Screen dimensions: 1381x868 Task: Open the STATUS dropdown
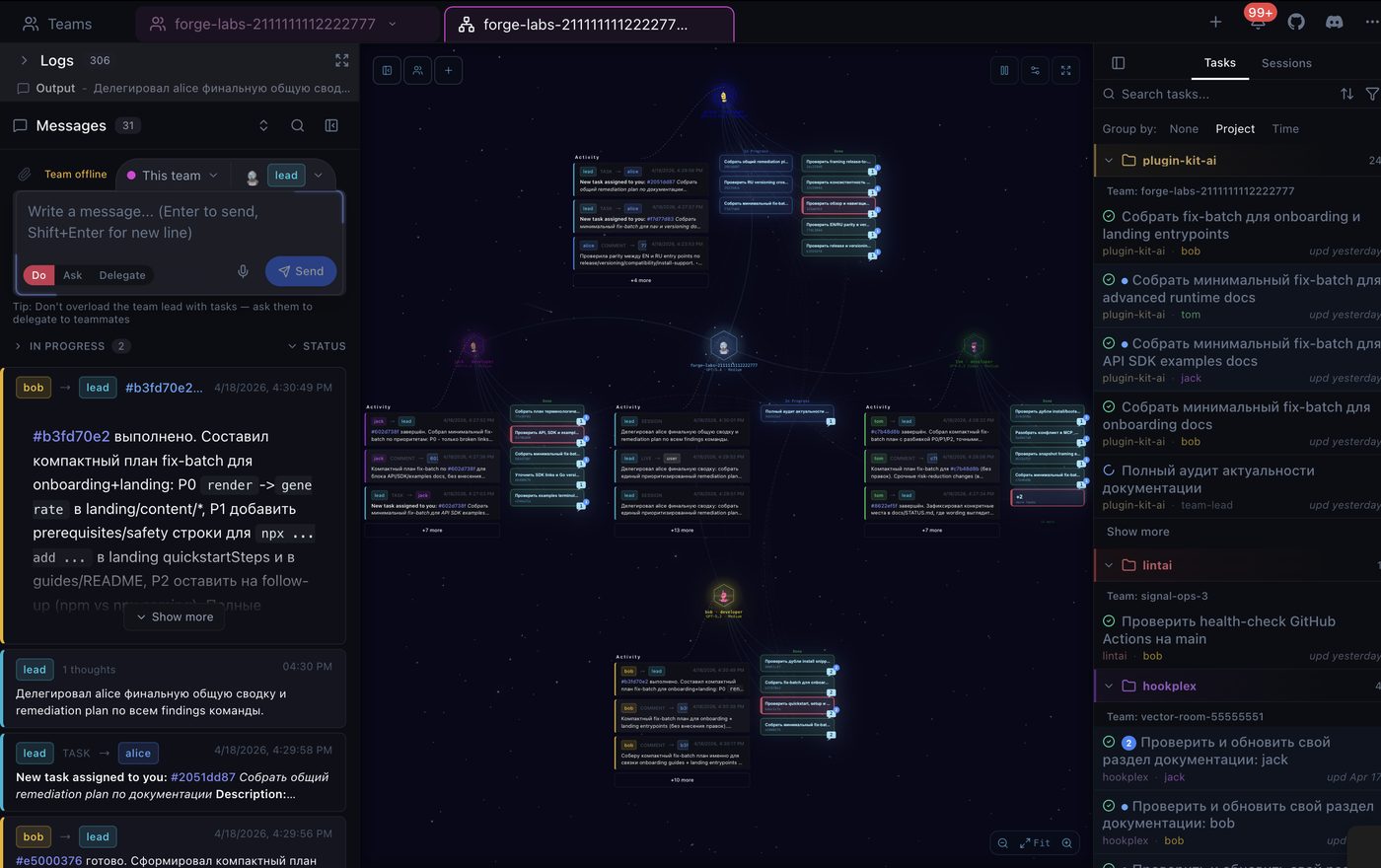click(317, 346)
